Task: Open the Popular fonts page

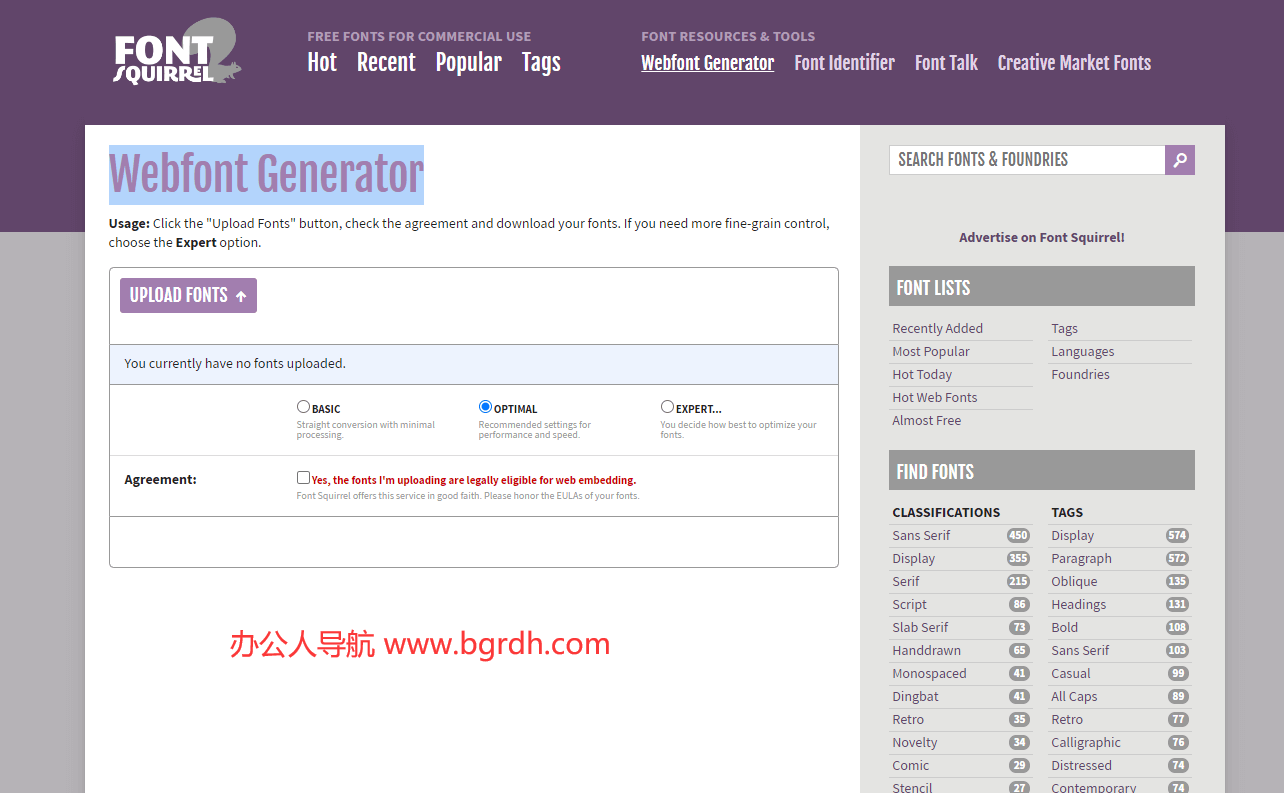Action: (x=468, y=62)
